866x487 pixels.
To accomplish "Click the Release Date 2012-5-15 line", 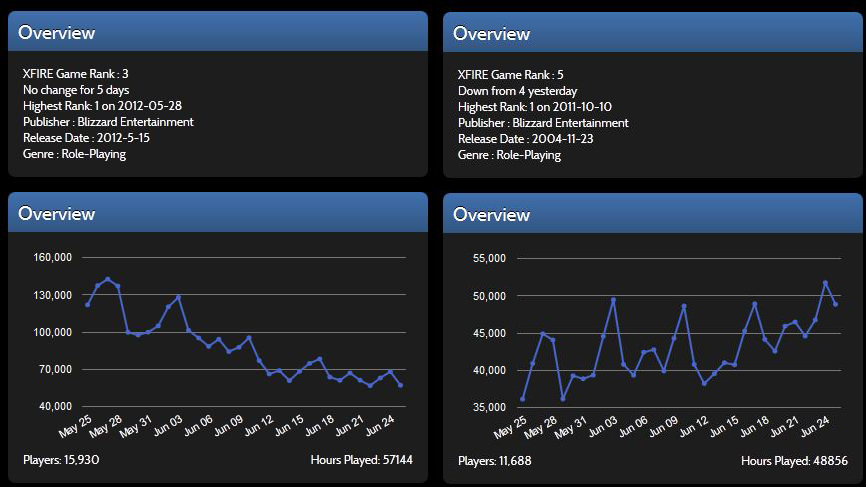I will coord(85,138).
